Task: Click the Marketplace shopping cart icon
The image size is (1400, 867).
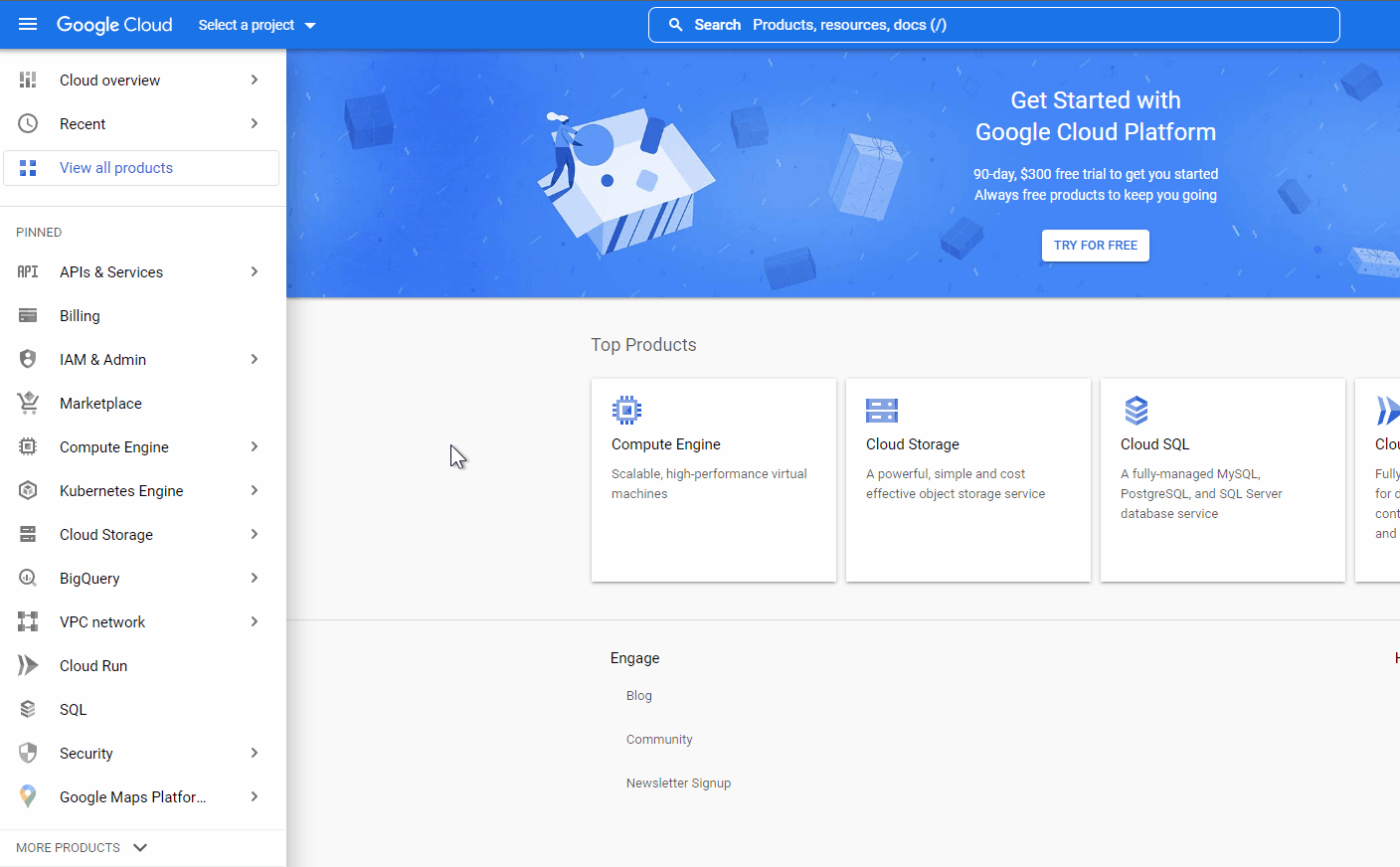Action: 28,404
